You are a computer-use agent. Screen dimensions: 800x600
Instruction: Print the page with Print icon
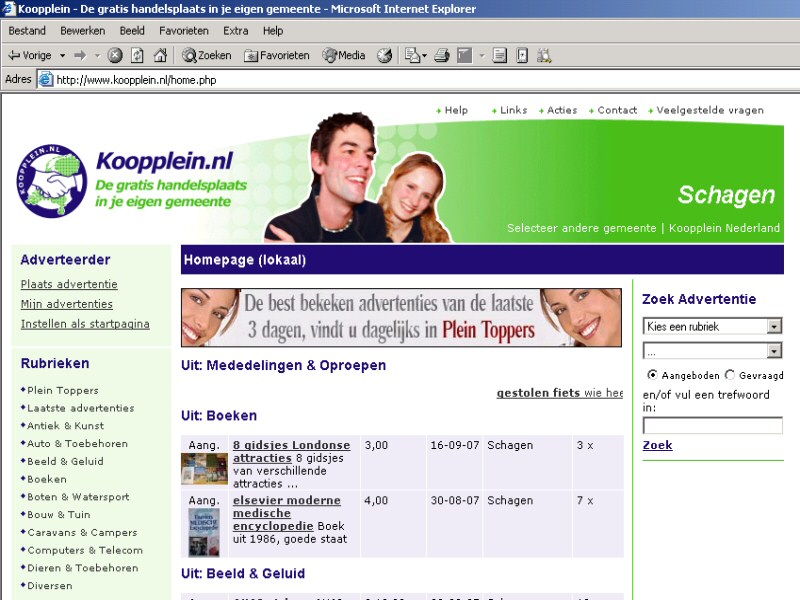442,55
